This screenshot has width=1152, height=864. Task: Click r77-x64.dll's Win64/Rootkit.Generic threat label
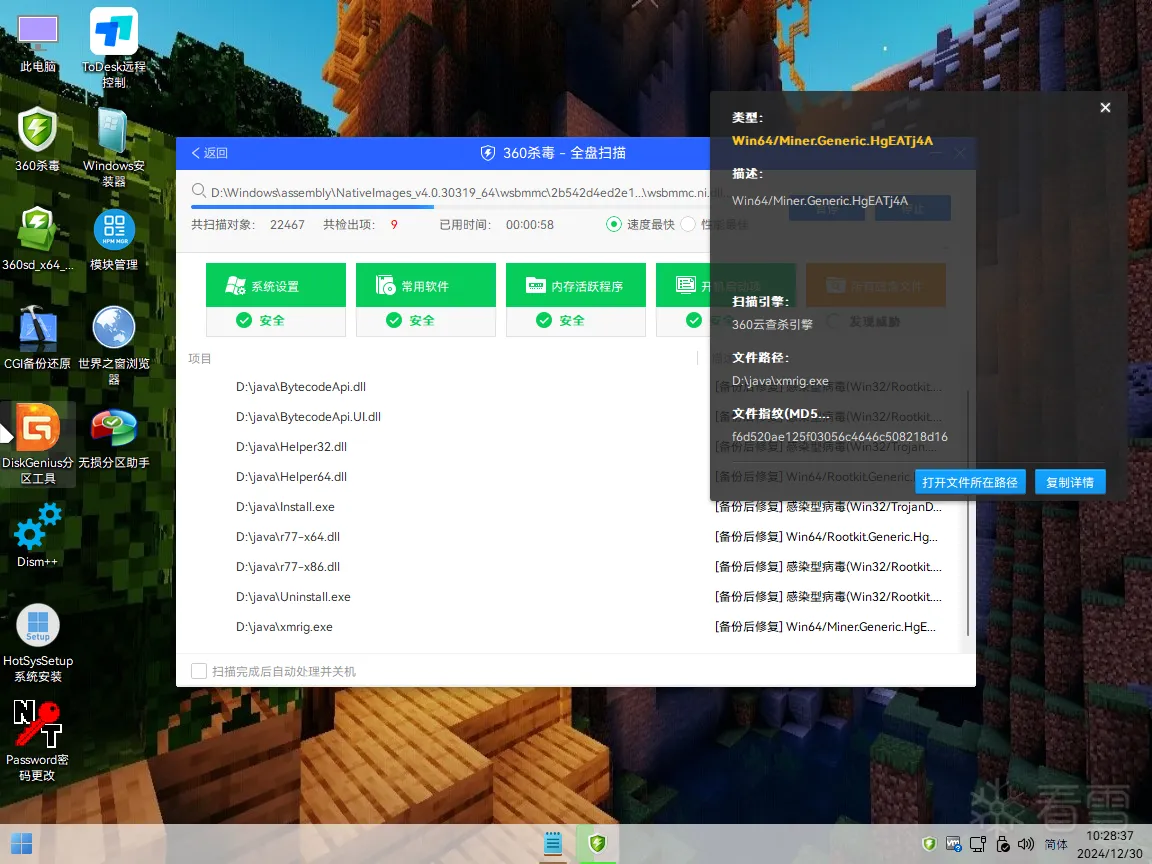(x=826, y=536)
